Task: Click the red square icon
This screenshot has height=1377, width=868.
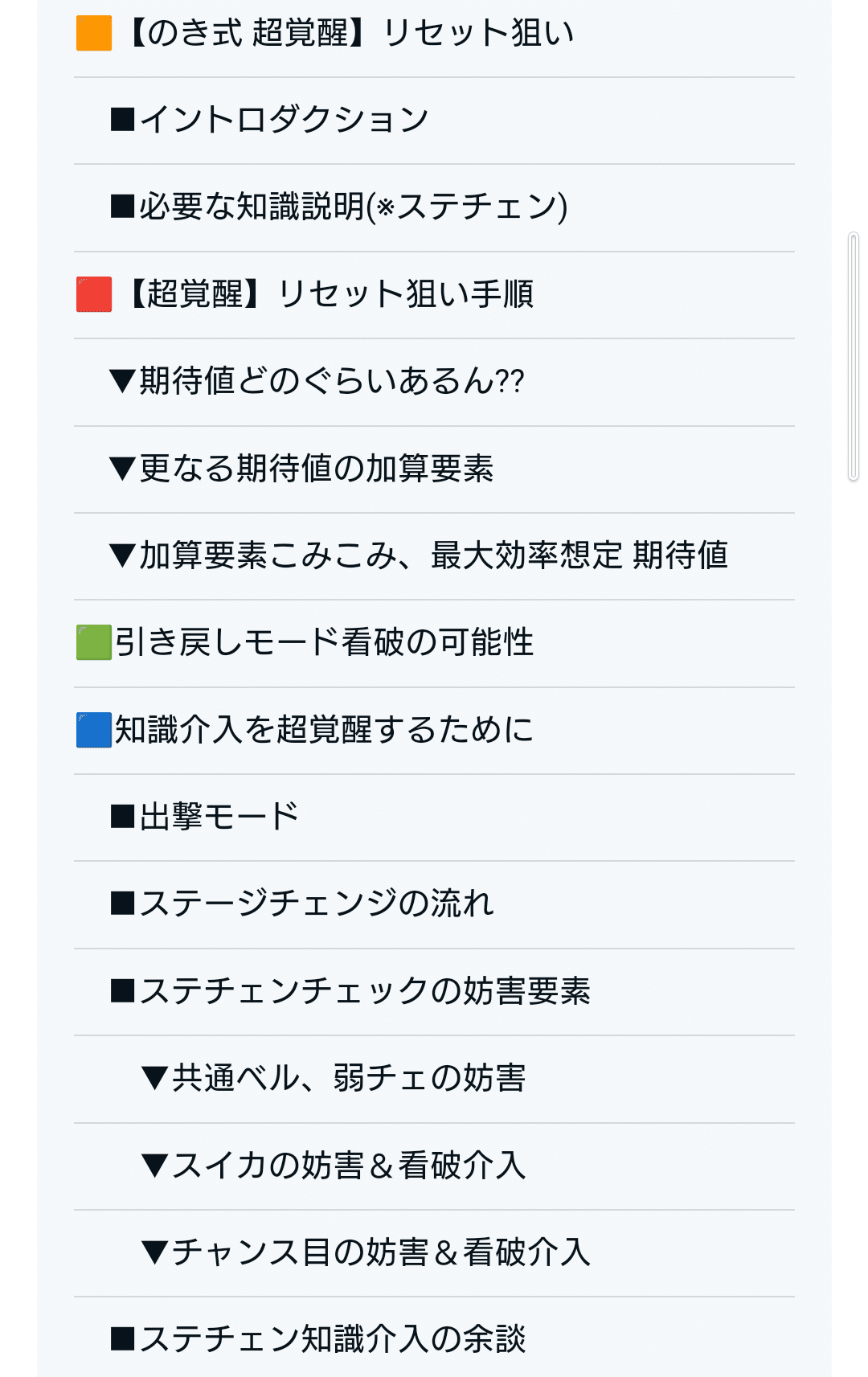Action: 94,294
